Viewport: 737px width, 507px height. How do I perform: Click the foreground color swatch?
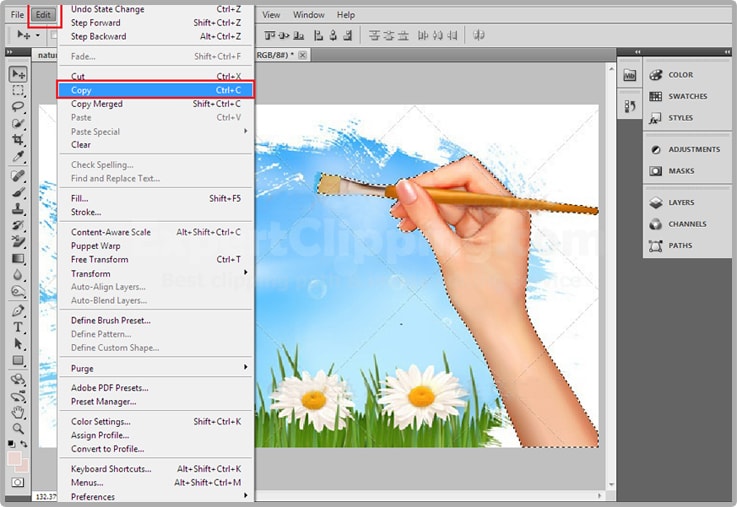pos(14,458)
